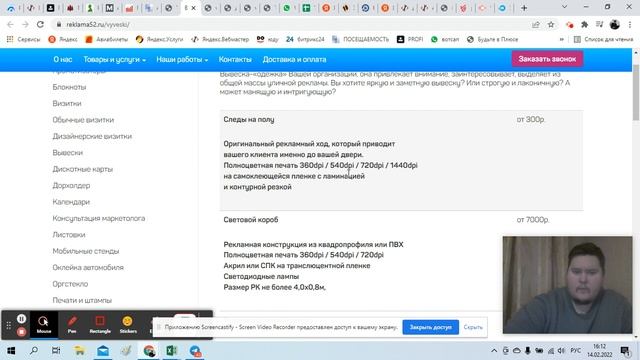Select the Pen drawing tool
Image resolution: width=640 pixels, height=360 pixels.
(72, 324)
